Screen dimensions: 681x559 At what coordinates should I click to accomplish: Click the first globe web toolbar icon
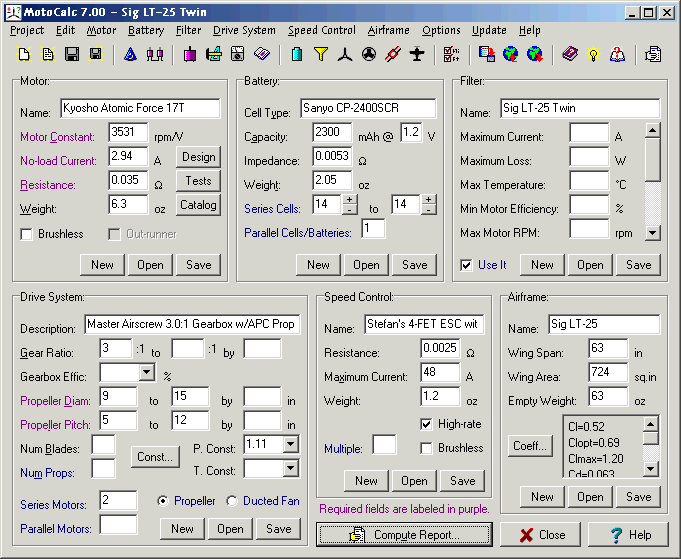coord(511,54)
